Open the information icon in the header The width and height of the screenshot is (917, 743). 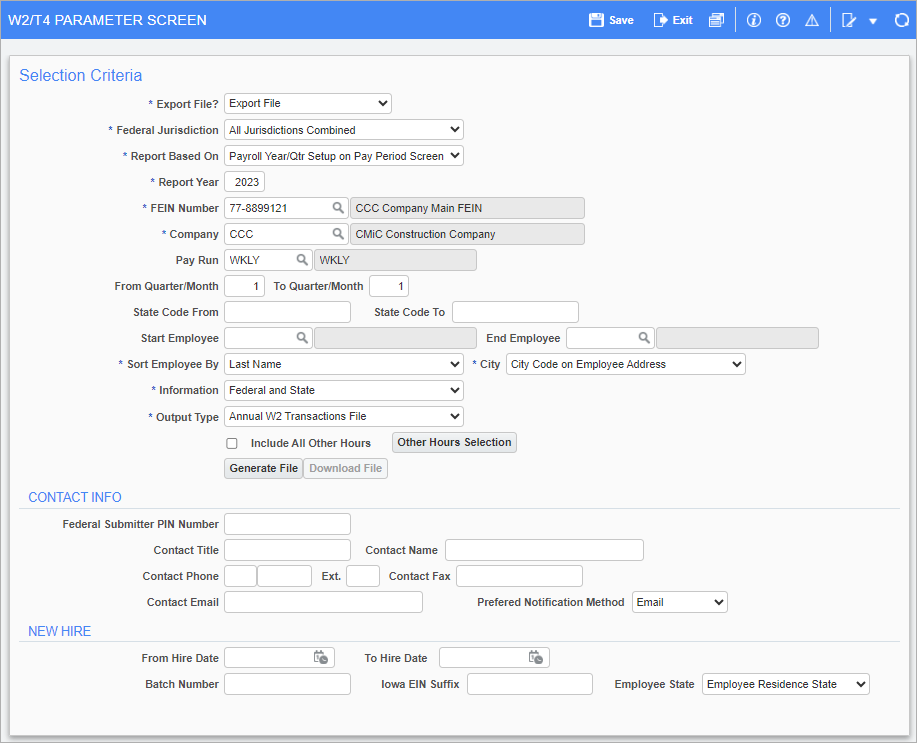(x=754, y=20)
